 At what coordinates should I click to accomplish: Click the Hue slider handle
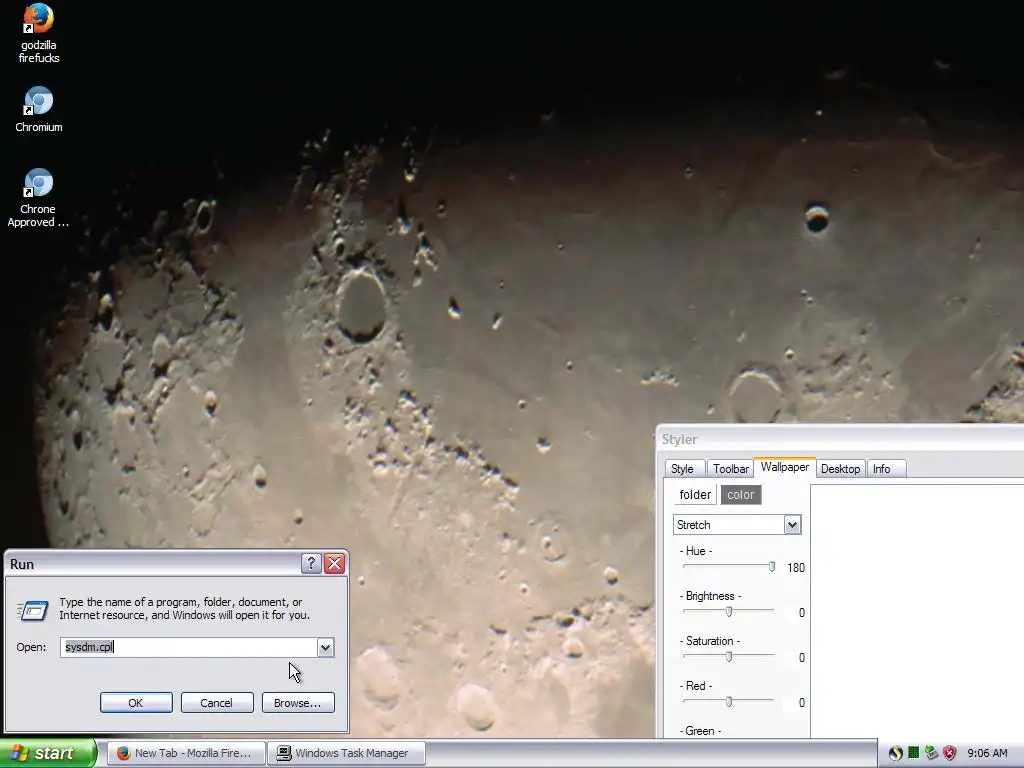772,567
